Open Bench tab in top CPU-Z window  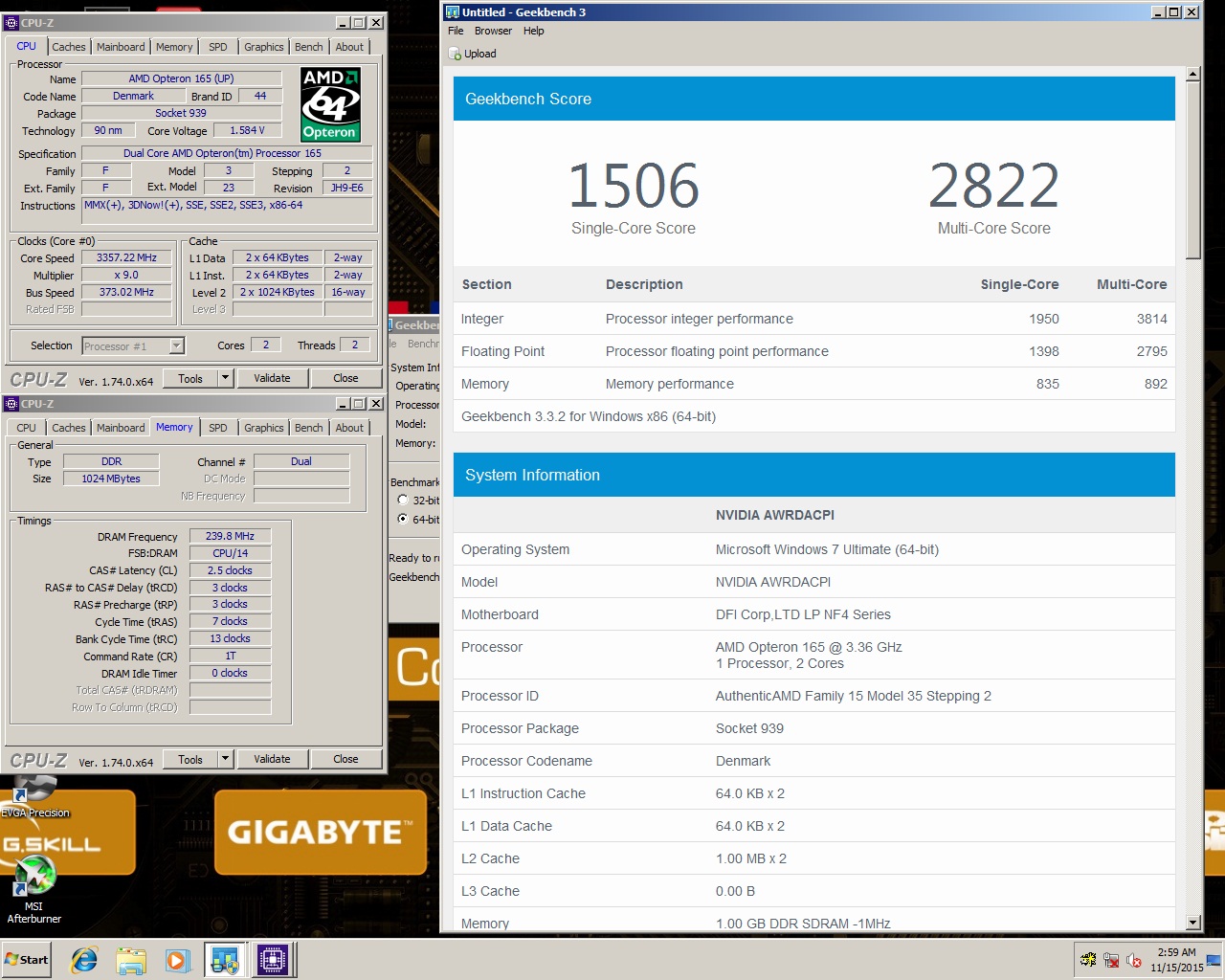click(308, 47)
